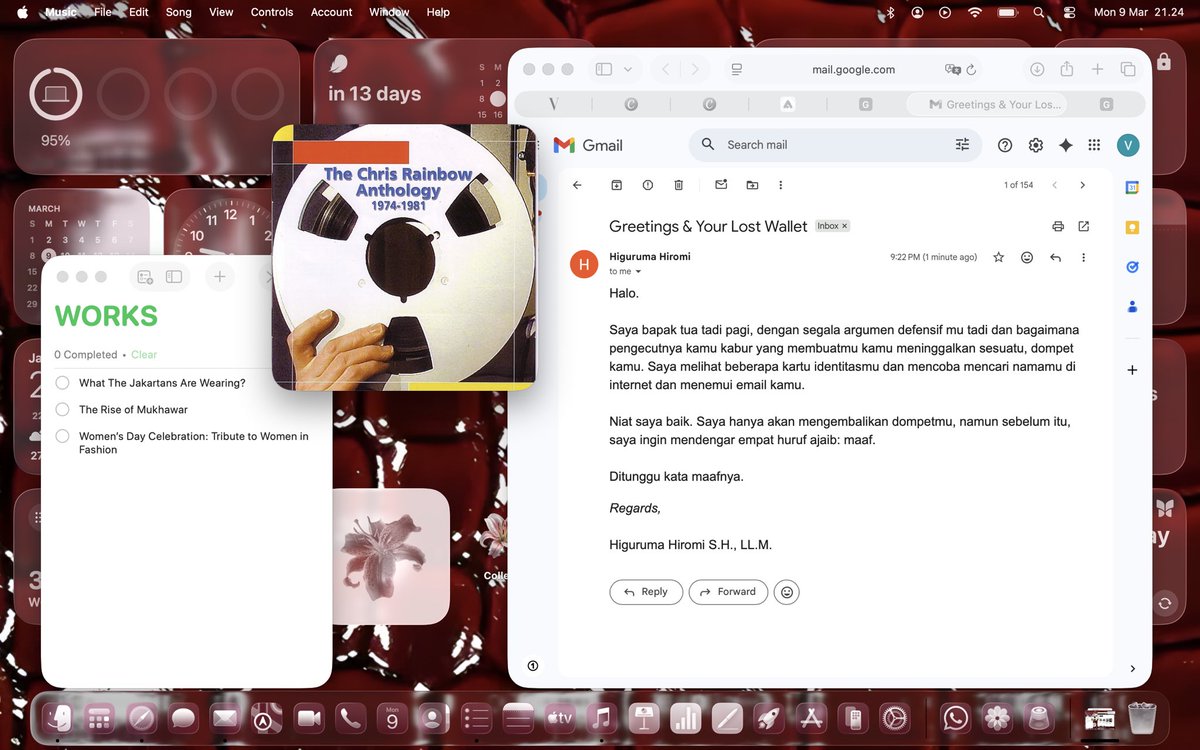
Task: Mark Women's Day Celebration reminder complete
Action: tap(62, 436)
